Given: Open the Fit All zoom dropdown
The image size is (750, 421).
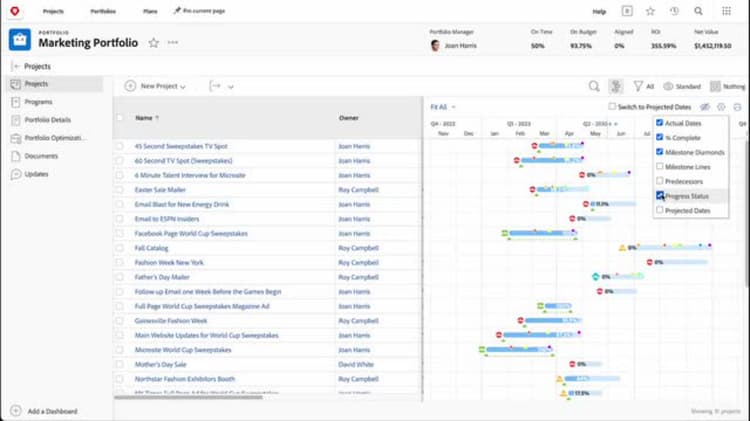Looking at the screenshot, I should tap(442, 107).
